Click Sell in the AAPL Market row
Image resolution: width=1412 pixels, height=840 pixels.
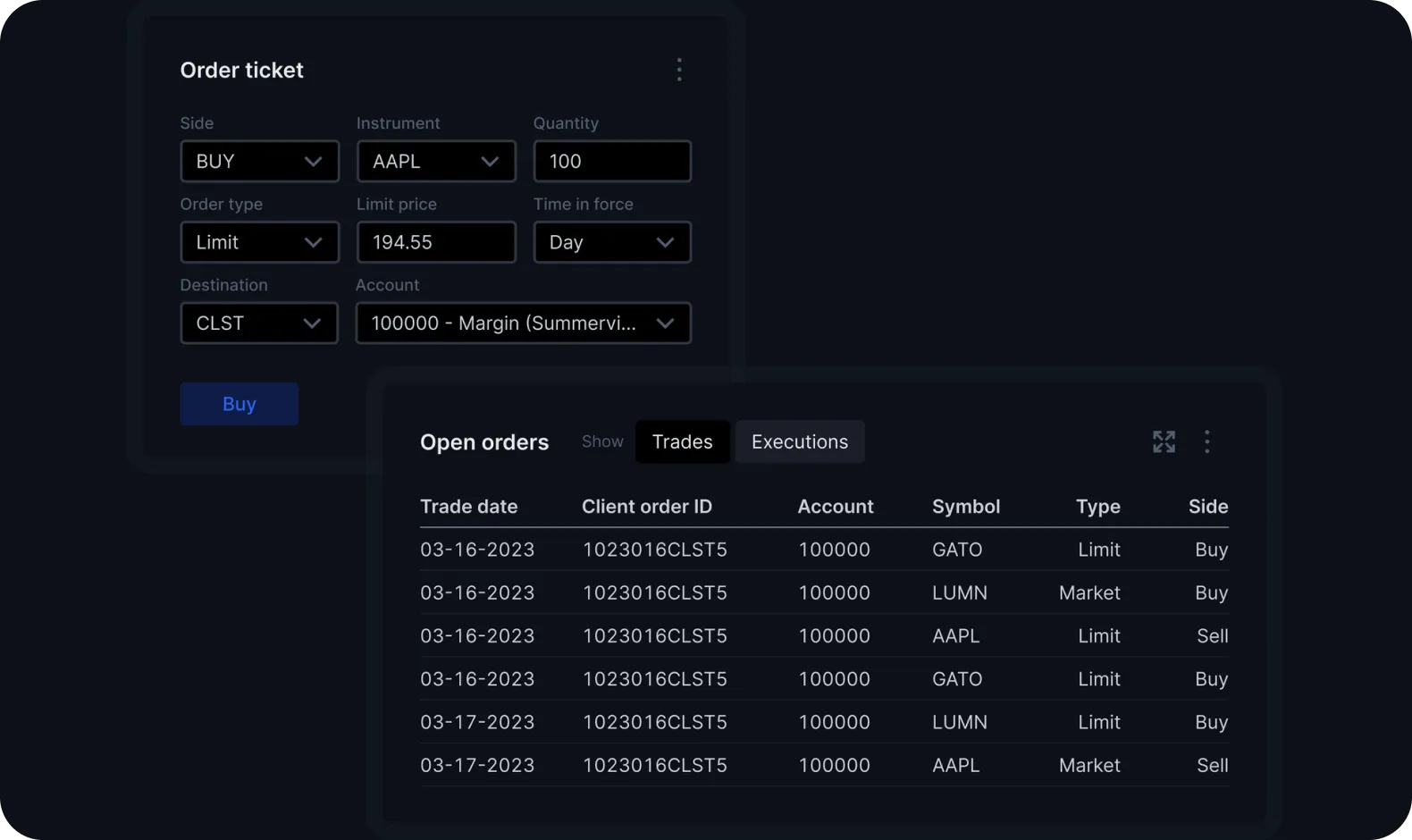coord(1213,765)
